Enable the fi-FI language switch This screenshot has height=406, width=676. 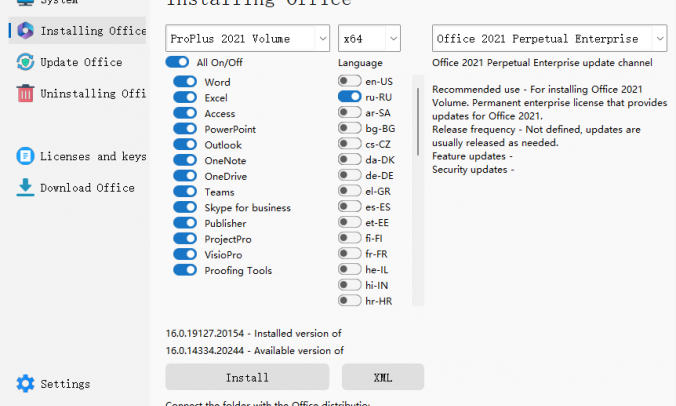tap(350, 237)
